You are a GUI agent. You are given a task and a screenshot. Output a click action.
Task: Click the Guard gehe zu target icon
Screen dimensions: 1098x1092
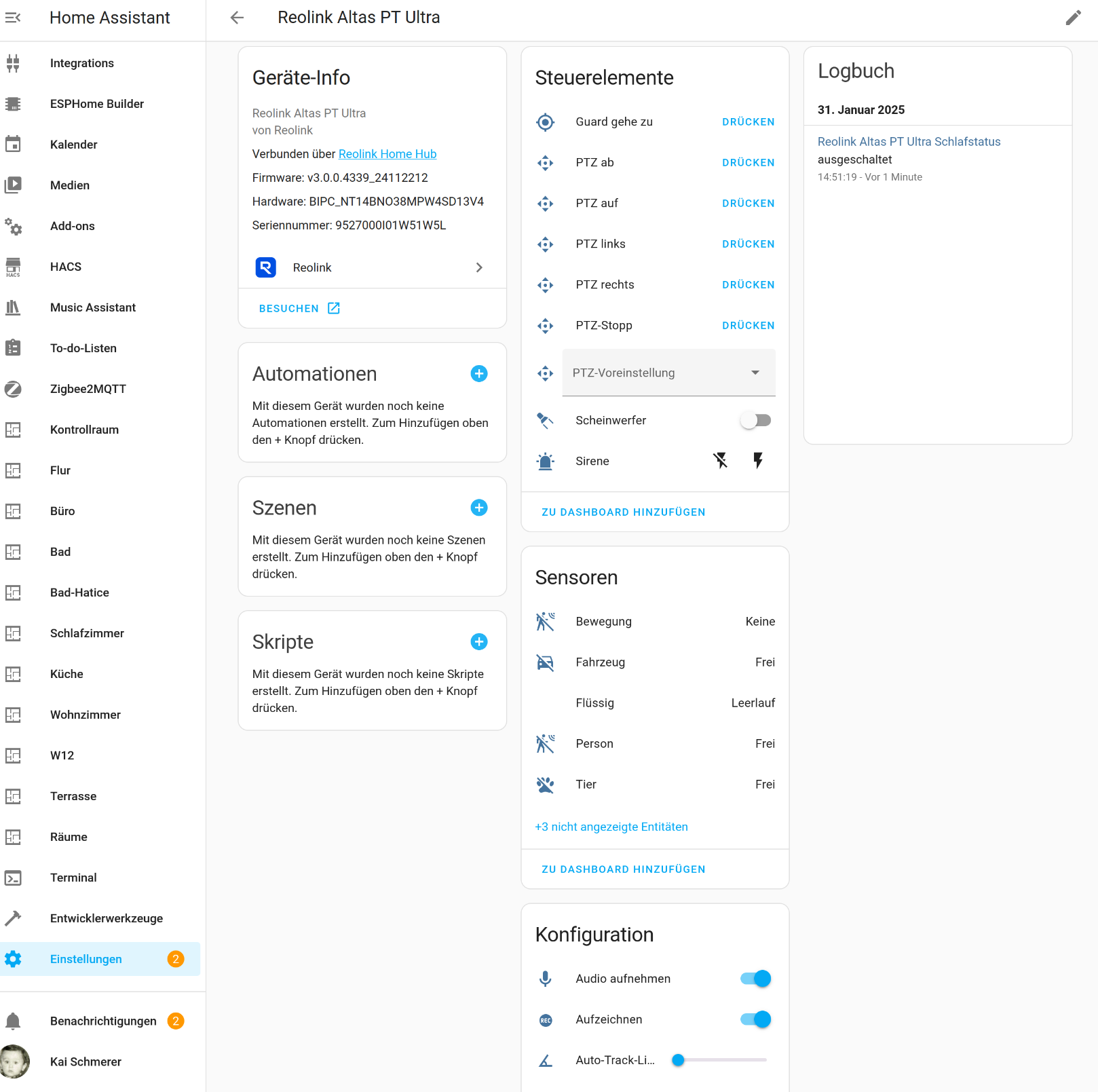click(546, 122)
